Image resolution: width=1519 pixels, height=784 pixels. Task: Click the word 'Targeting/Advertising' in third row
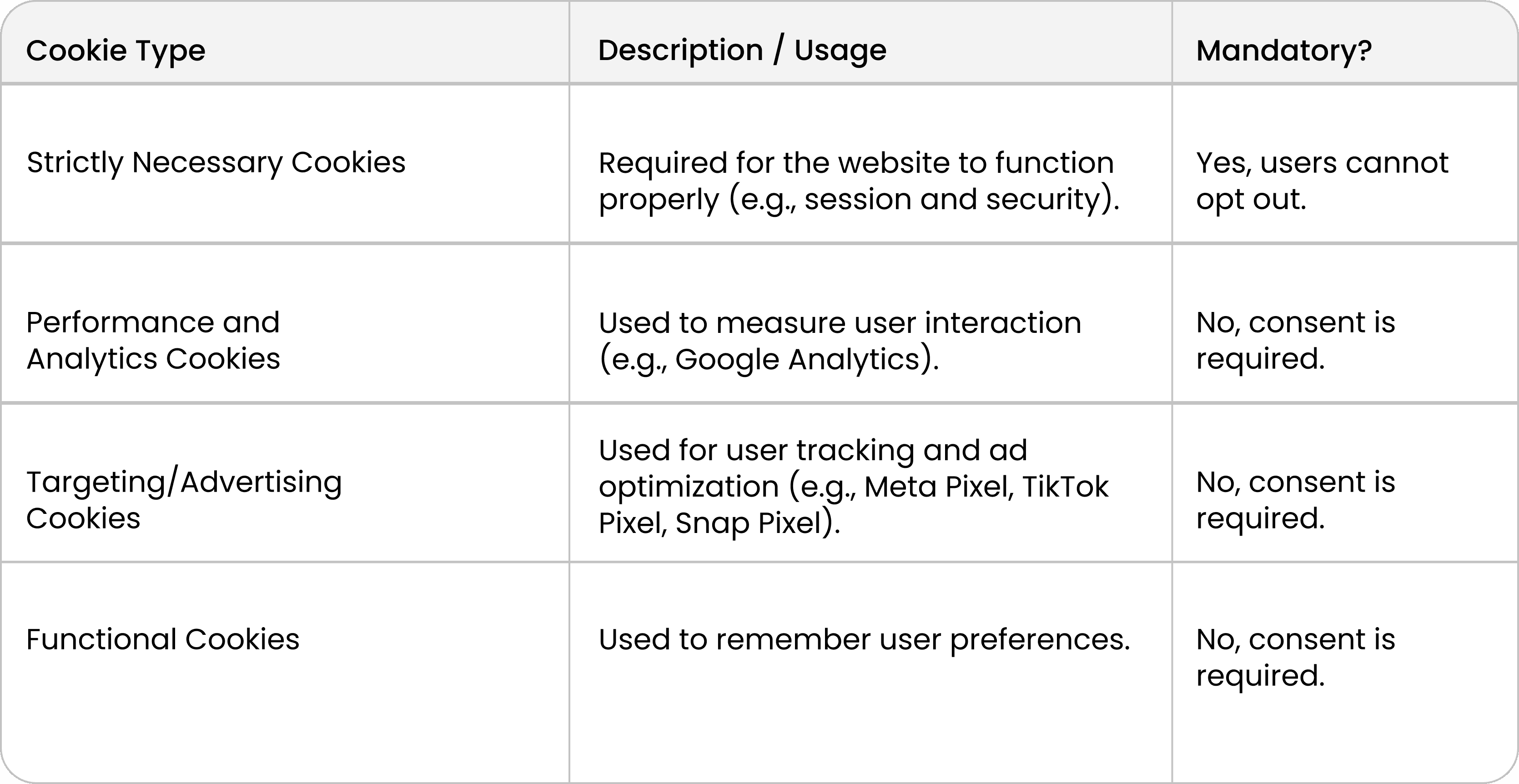(x=184, y=483)
